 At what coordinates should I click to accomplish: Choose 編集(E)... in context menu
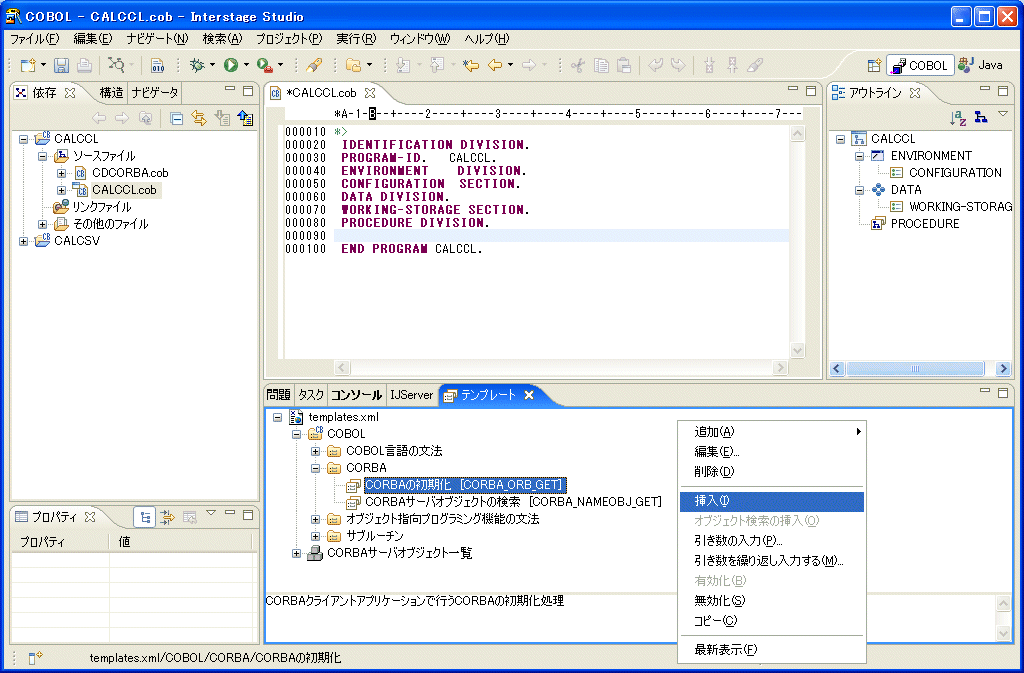[772, 452]
